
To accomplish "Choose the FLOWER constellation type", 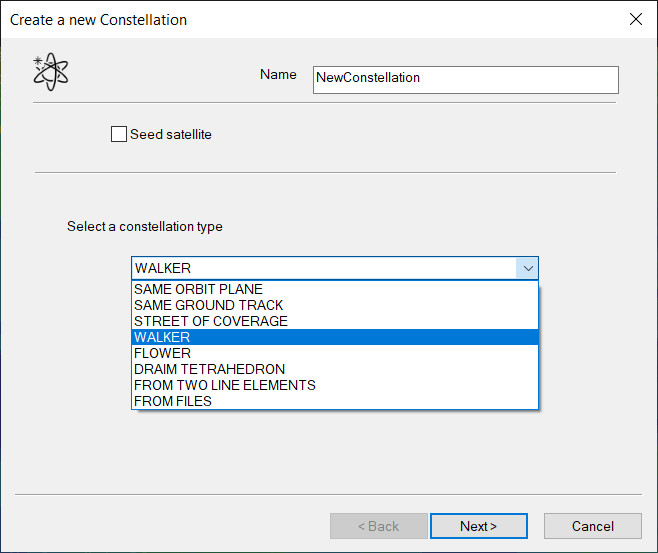I will tap(162, 353).
